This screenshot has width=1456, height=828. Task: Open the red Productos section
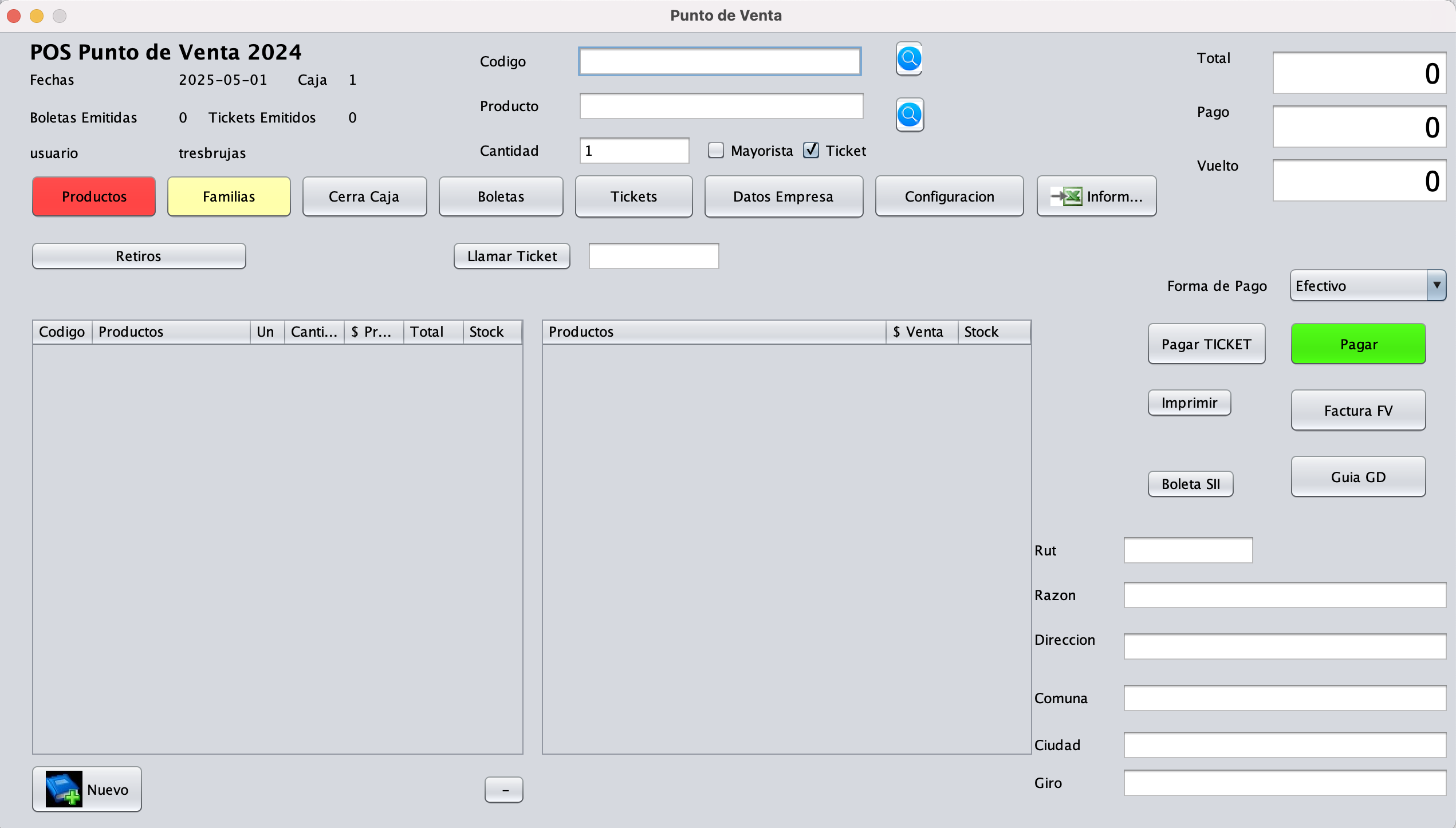(94, 196)
